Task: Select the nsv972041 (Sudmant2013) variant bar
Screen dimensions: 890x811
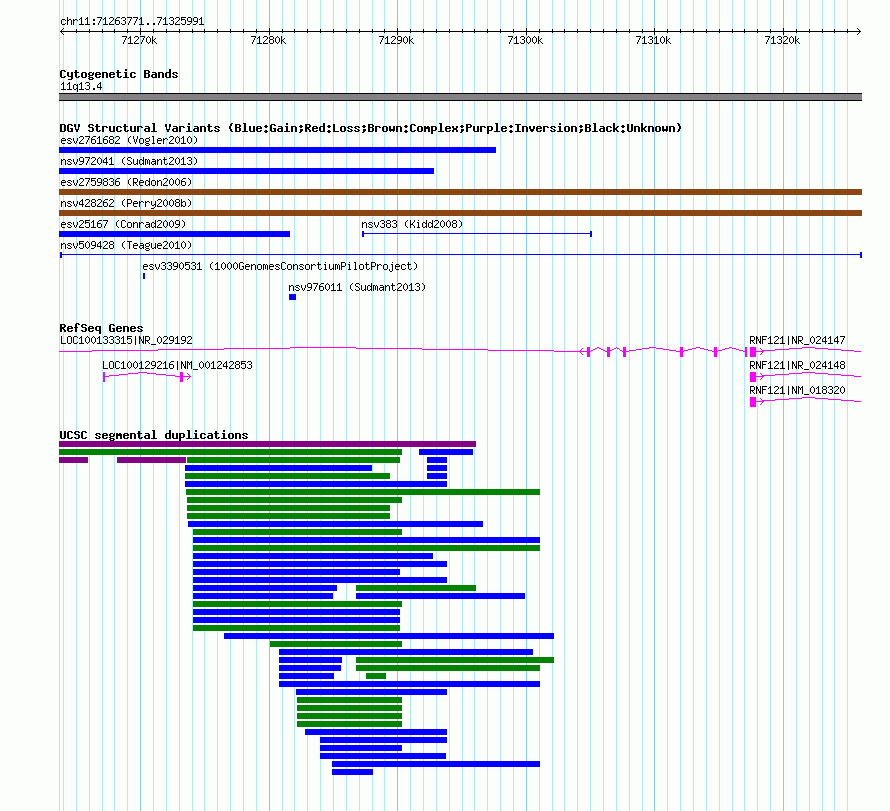Action: [246, 171]
